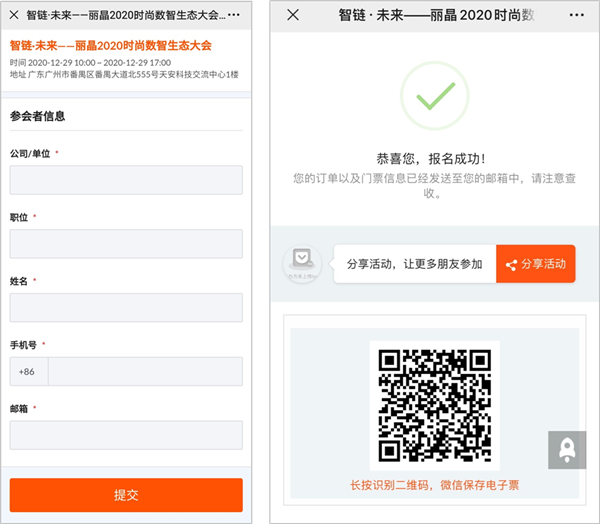Click the organizer avatar icon beside share bubble
This screenshot has width=600, height=524.
point(302,264)
